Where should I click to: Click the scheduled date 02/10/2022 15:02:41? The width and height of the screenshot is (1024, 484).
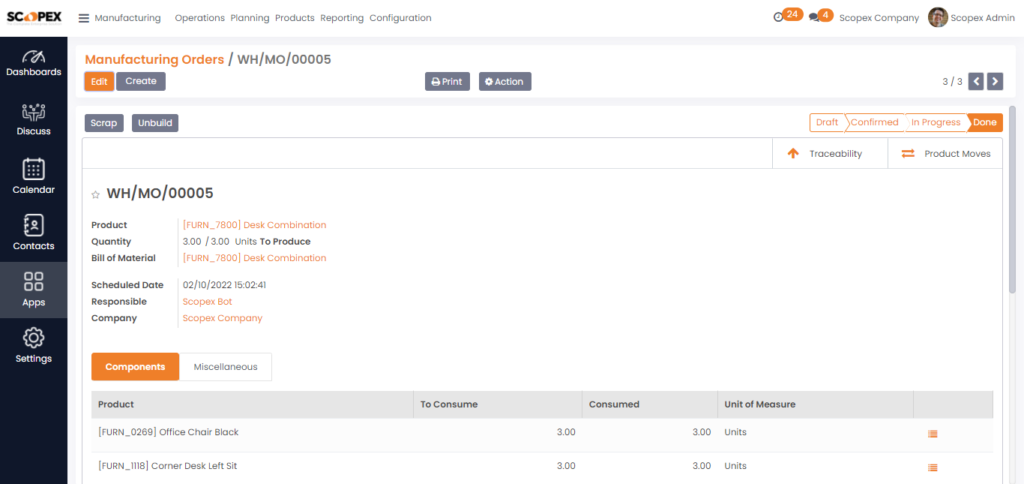[x=225, y=285]
